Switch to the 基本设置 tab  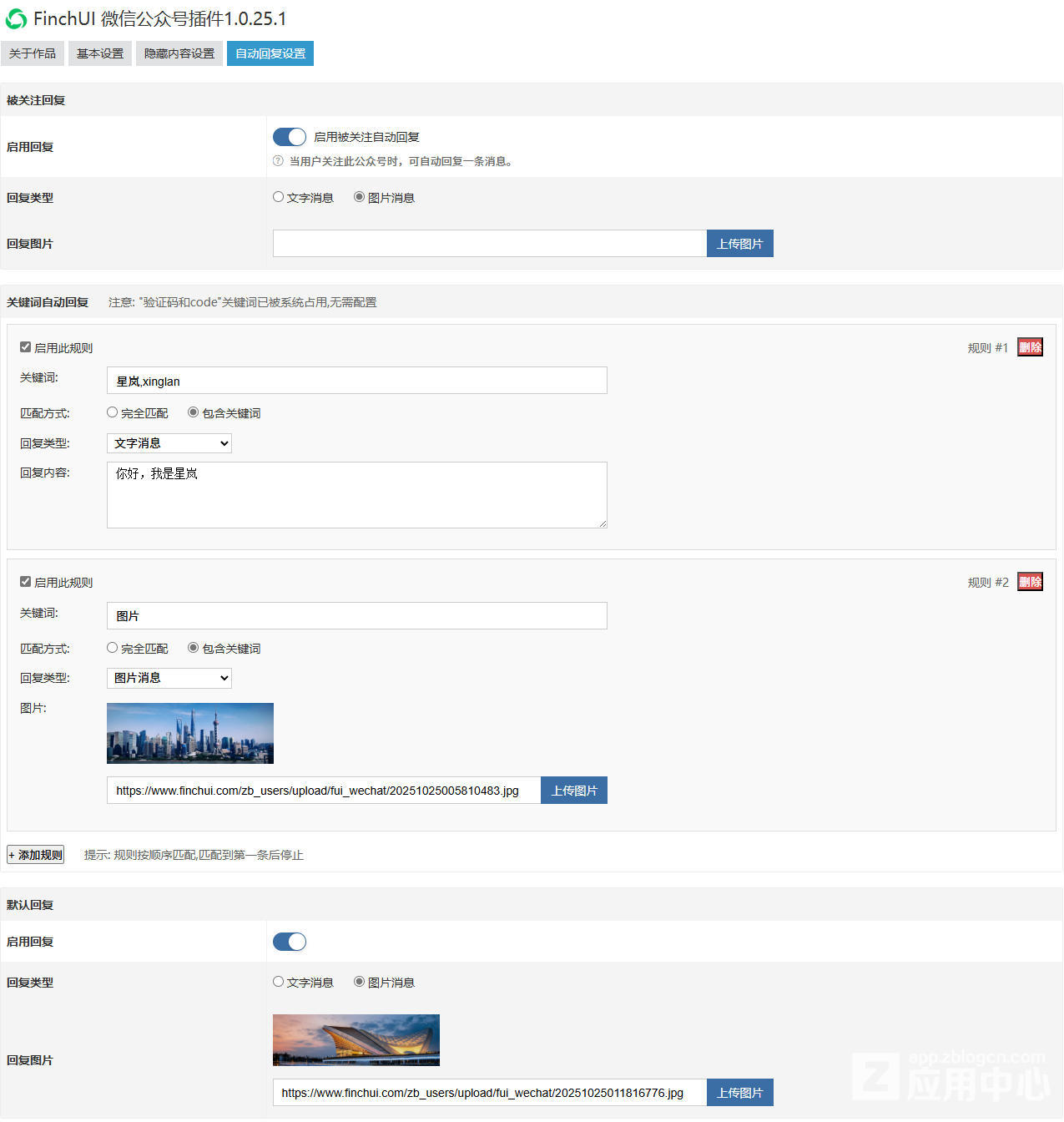(x=100, y=53)
